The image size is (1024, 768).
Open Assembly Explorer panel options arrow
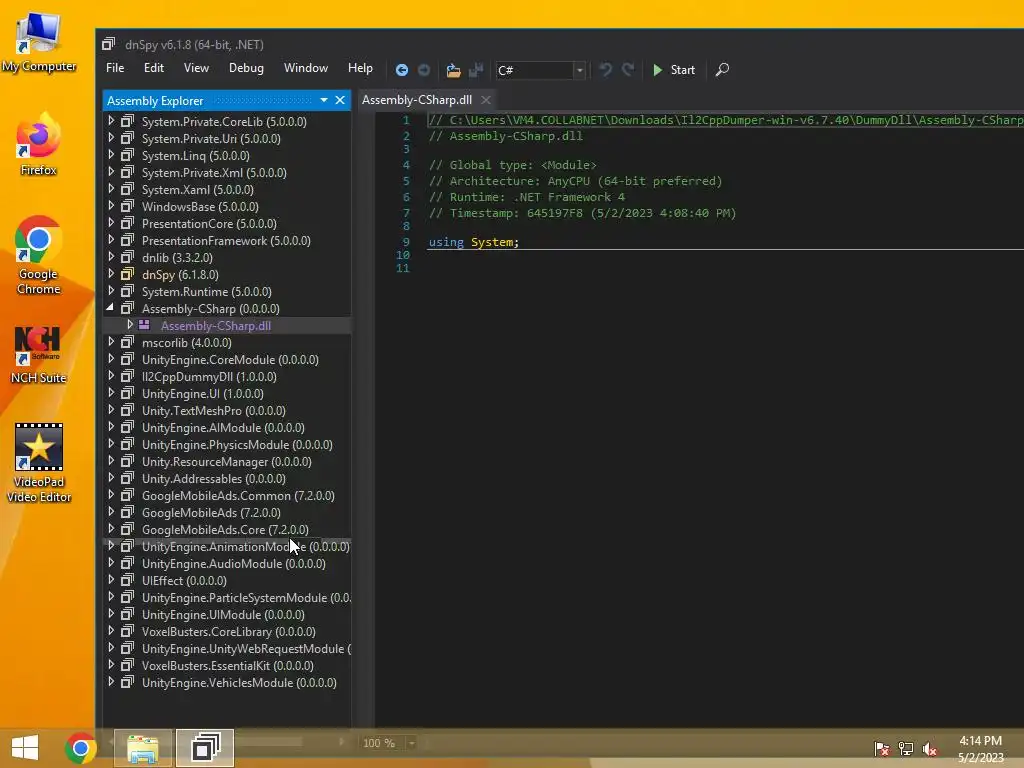(x=323, y=100)
